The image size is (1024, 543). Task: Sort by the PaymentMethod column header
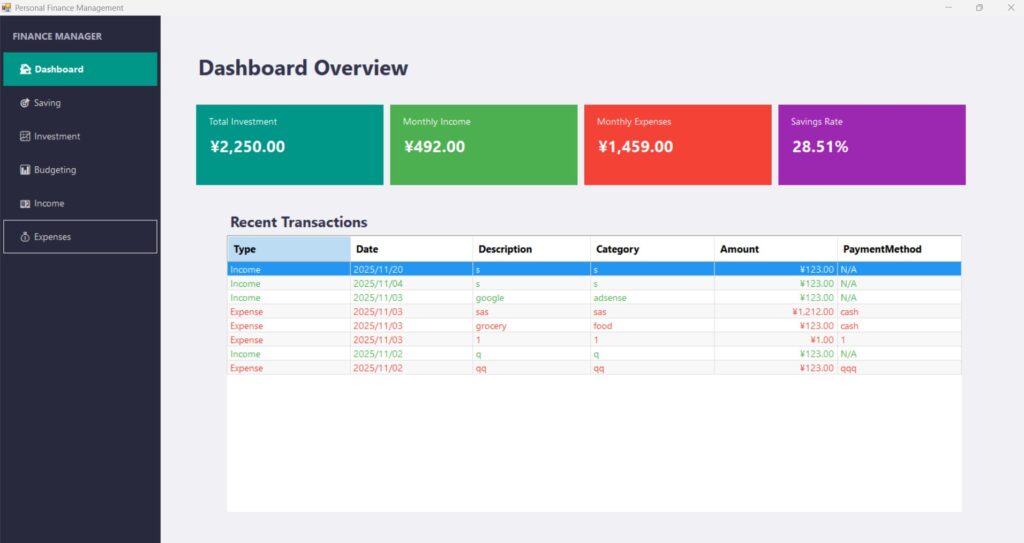tap(899, 249)
